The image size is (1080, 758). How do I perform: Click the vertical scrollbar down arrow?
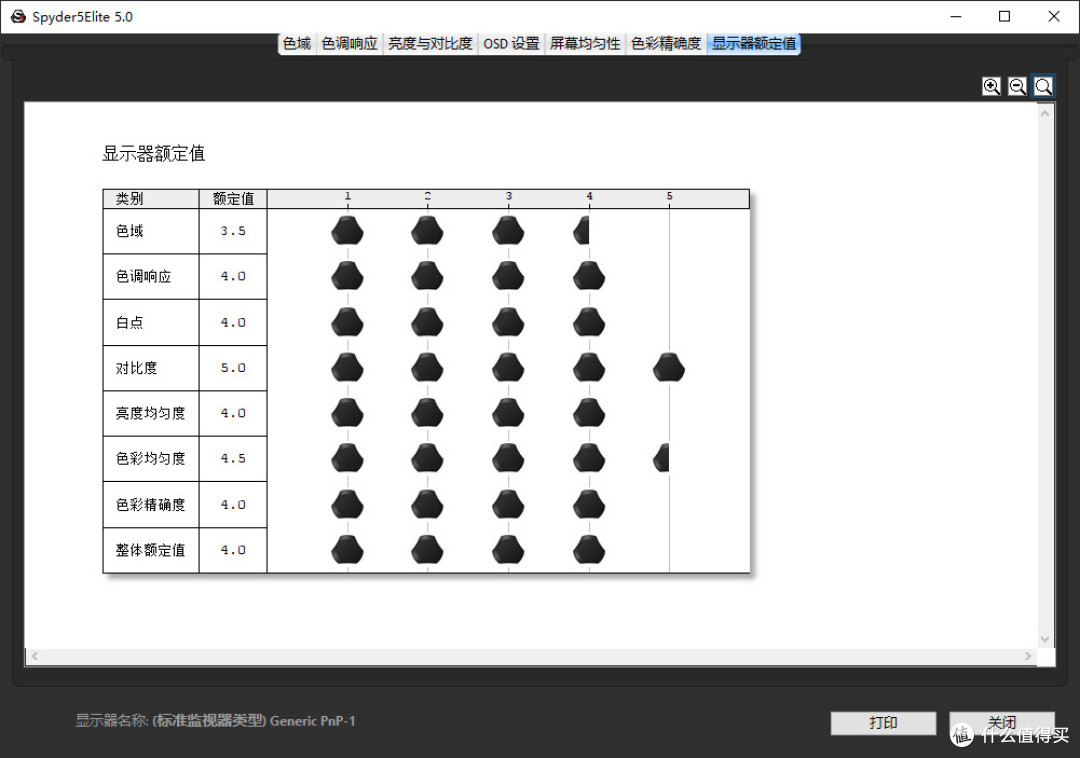click(x=1045, y=639)
